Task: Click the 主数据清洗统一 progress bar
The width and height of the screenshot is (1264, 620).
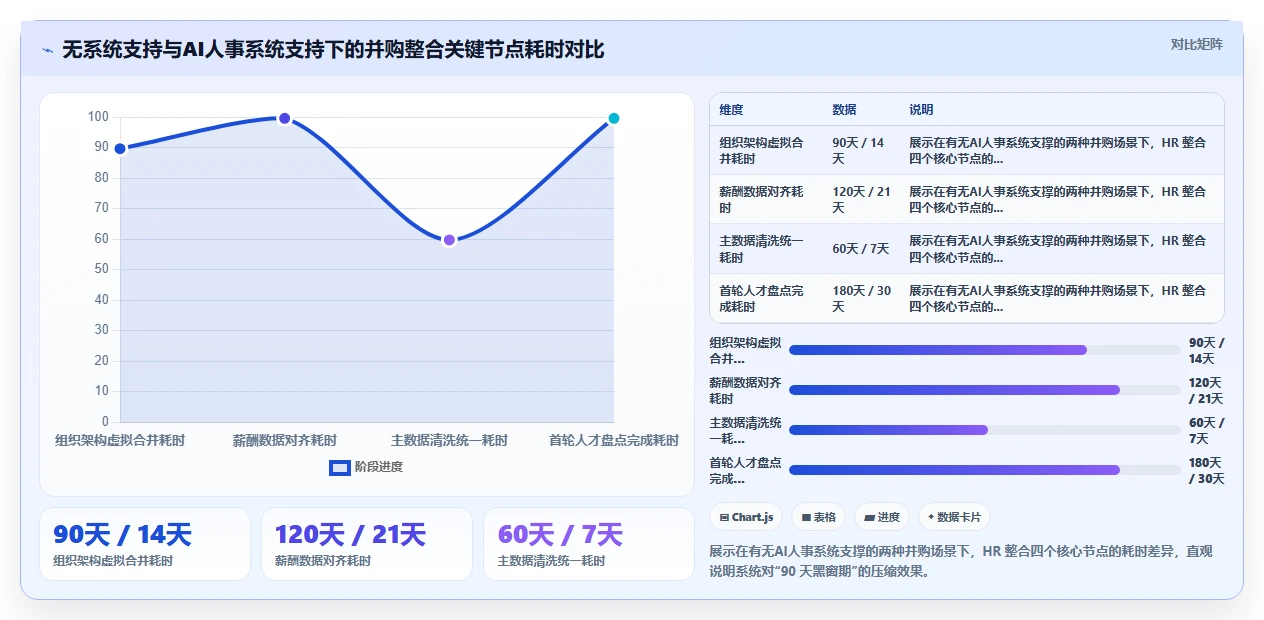Action: tap(984, 430)
